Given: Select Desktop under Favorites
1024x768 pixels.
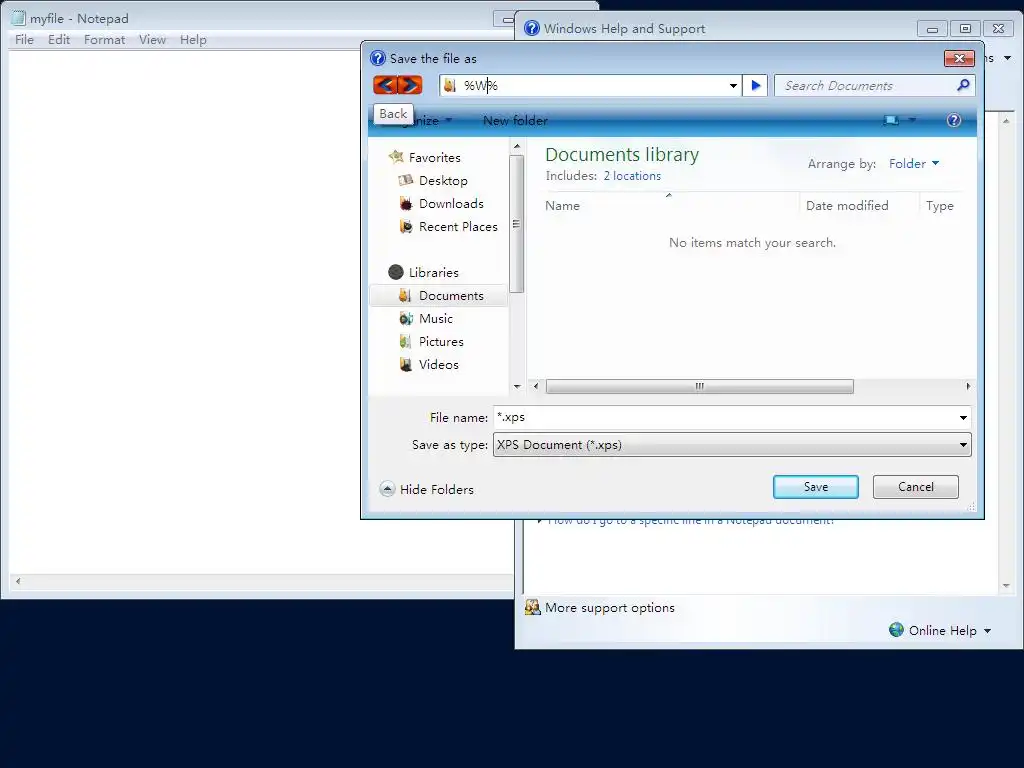Looking at the screenshot, I should pos(443,180).
